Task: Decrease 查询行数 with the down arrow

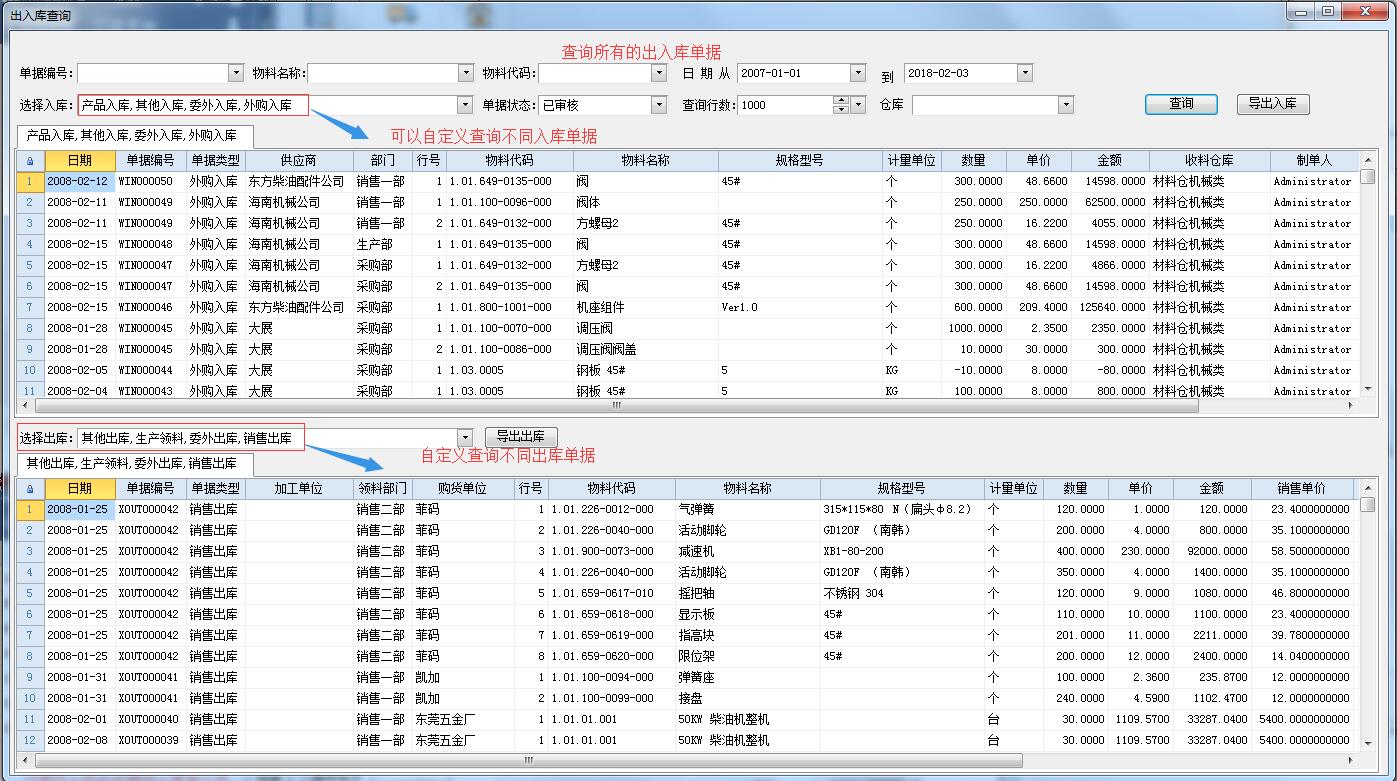Action: click(841, 109)
